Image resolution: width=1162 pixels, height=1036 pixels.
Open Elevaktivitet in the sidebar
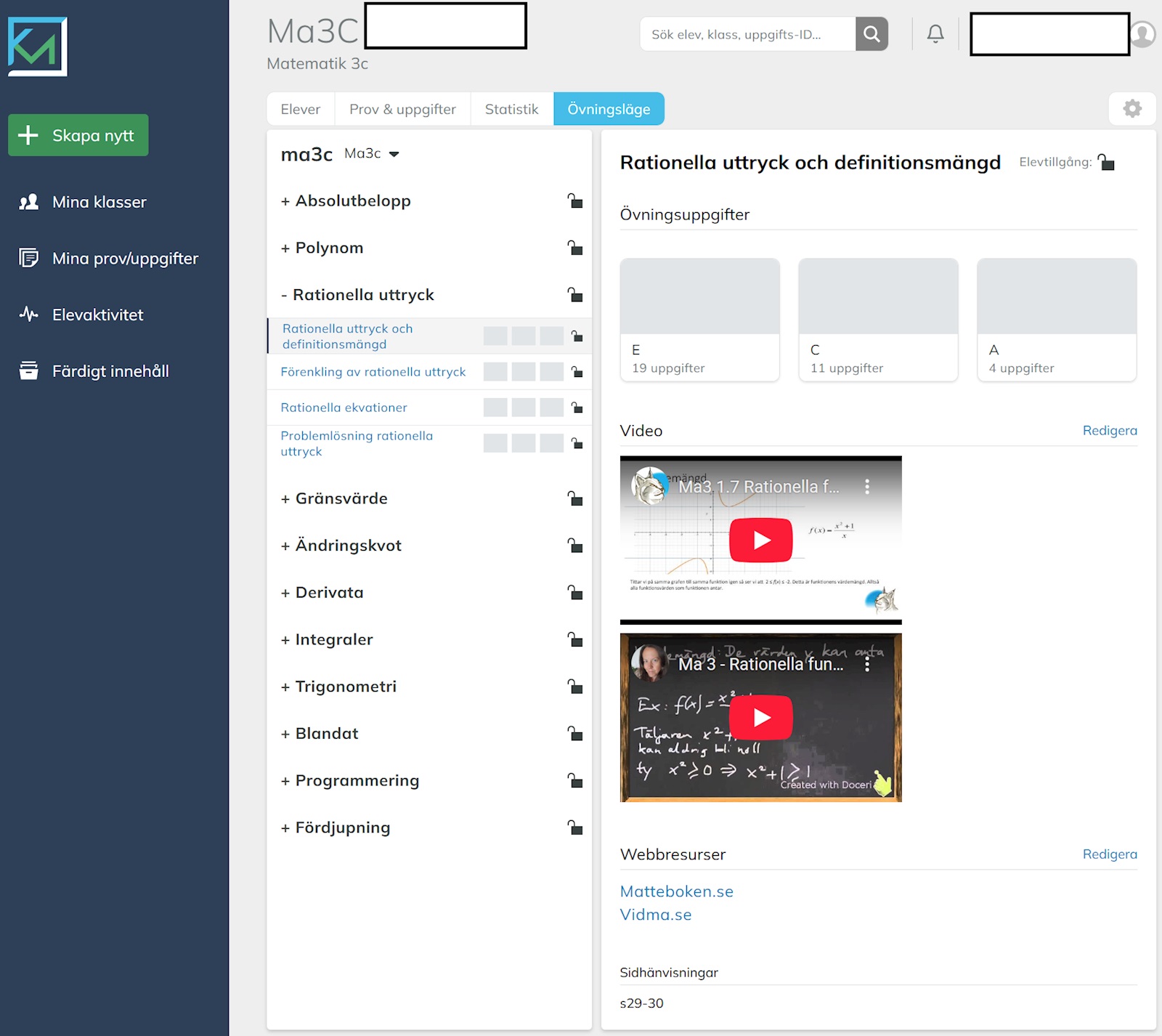97,315
